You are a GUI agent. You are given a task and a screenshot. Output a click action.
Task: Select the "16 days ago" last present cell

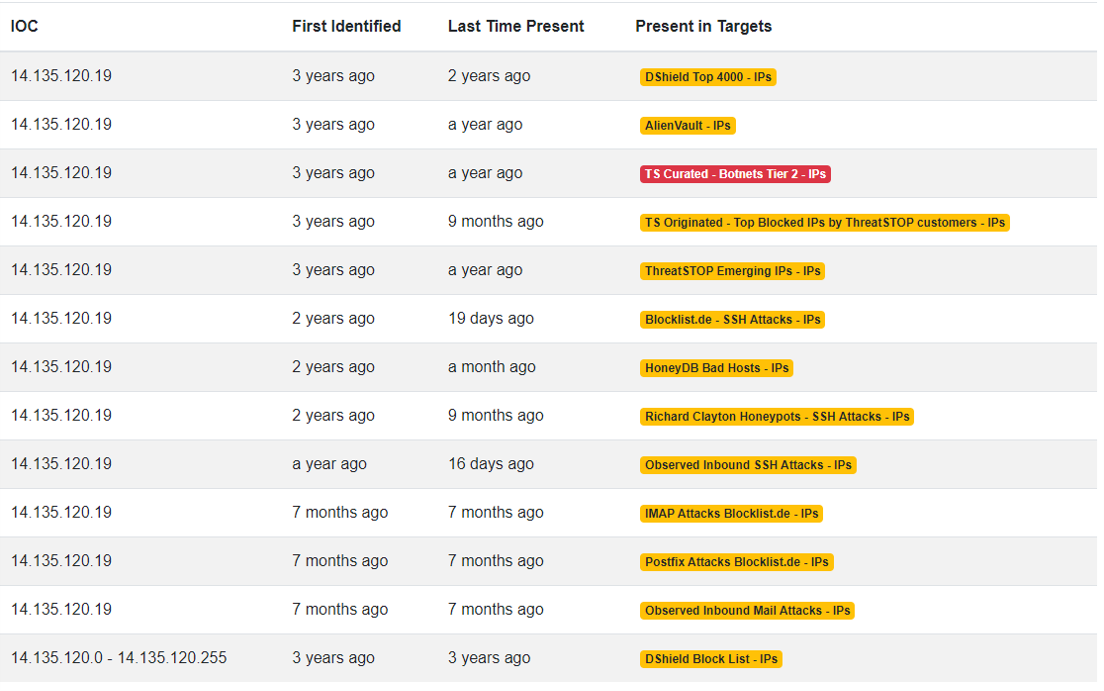tap(490, 464)
